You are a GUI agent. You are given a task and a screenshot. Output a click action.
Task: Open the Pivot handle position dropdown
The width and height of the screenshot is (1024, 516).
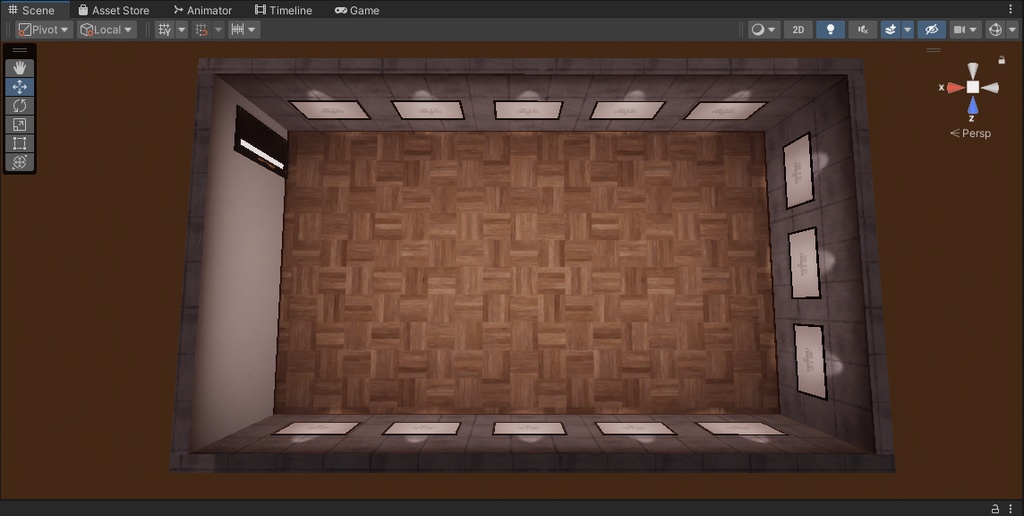coord(44,29)
